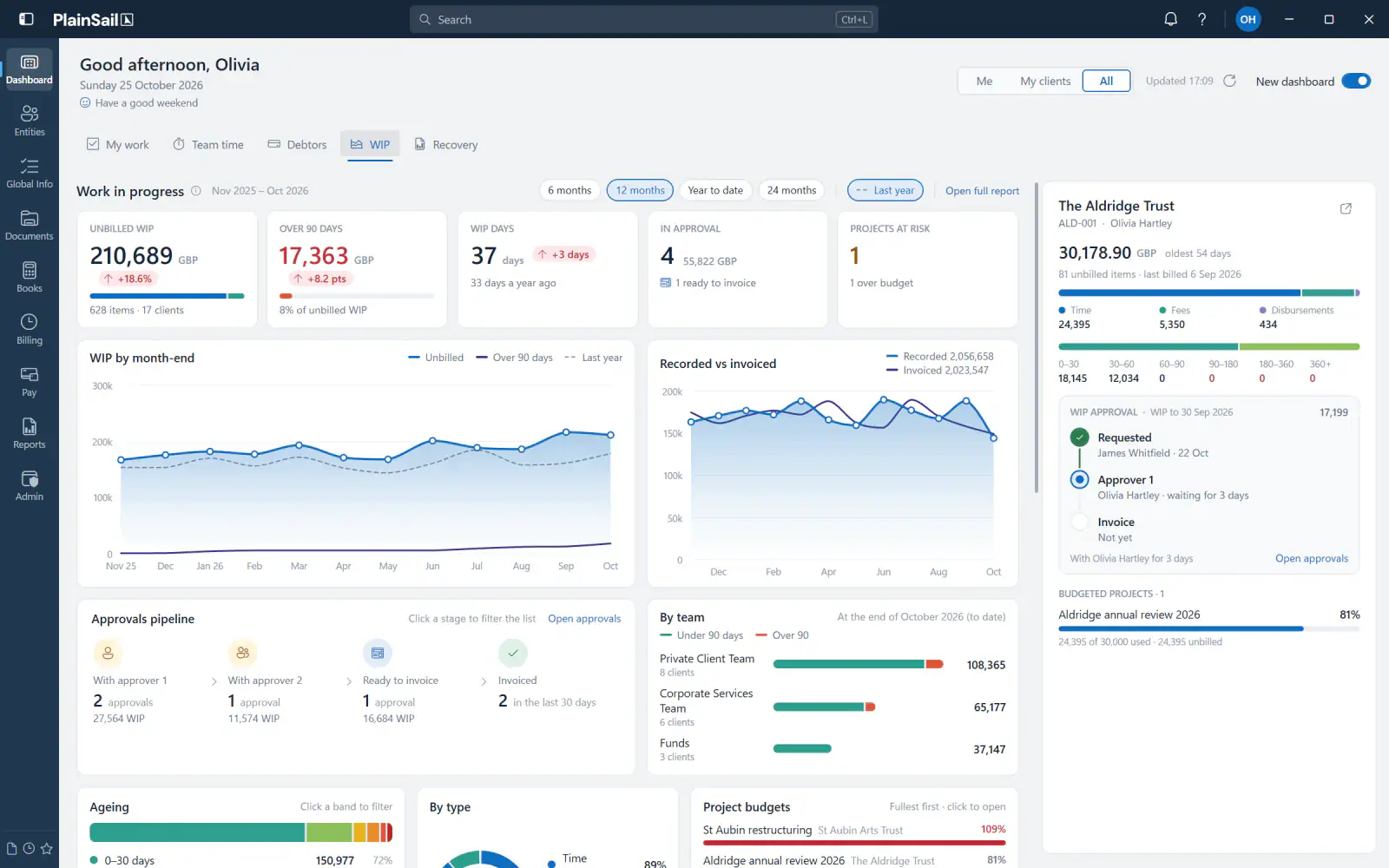Click the page icon at the sidebar bottom
Viewport: 1389px width, 868px height.
click(11, 849)
